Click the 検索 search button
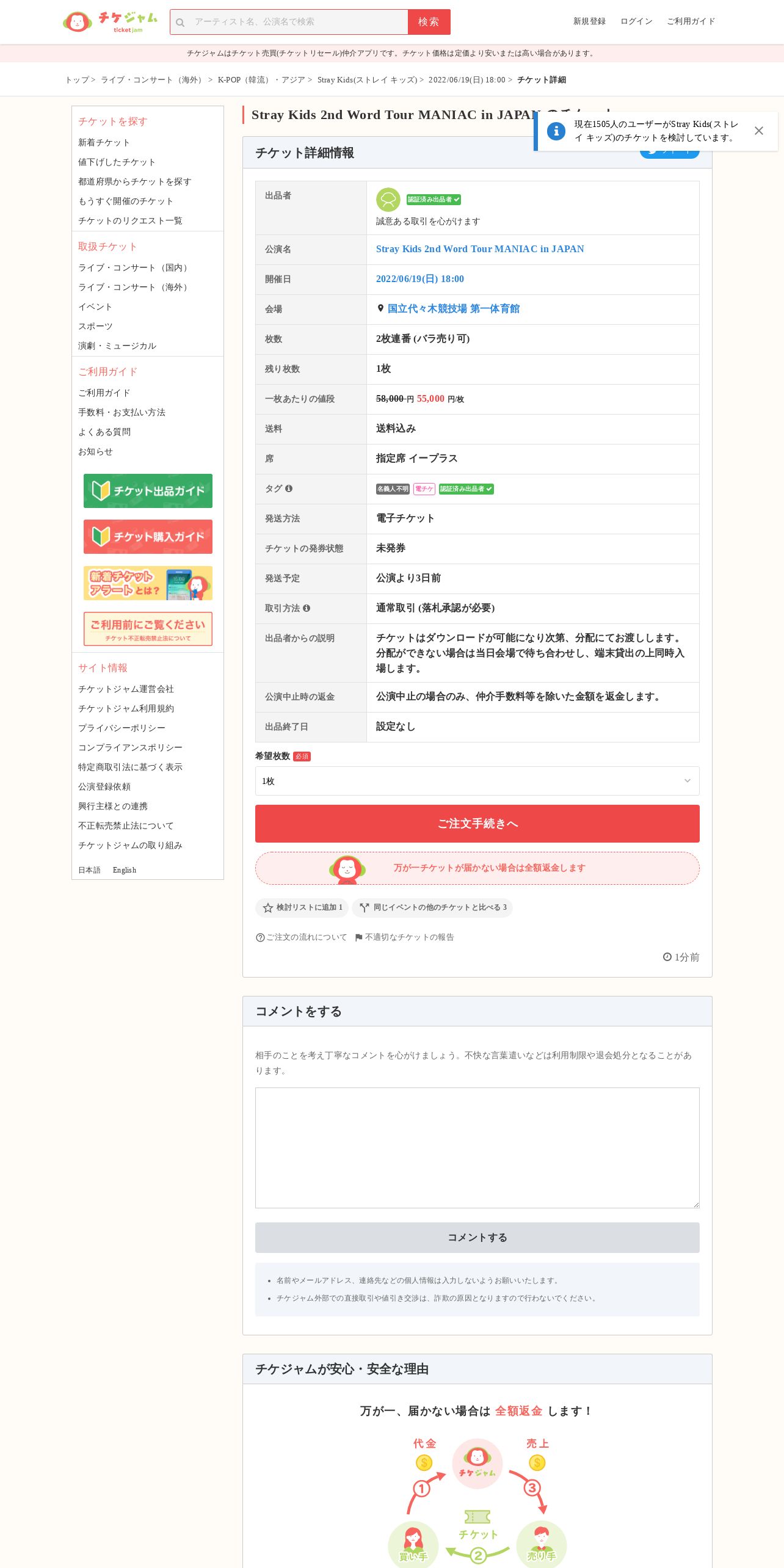The image size is (784, 1568). [x=429, y=22]
